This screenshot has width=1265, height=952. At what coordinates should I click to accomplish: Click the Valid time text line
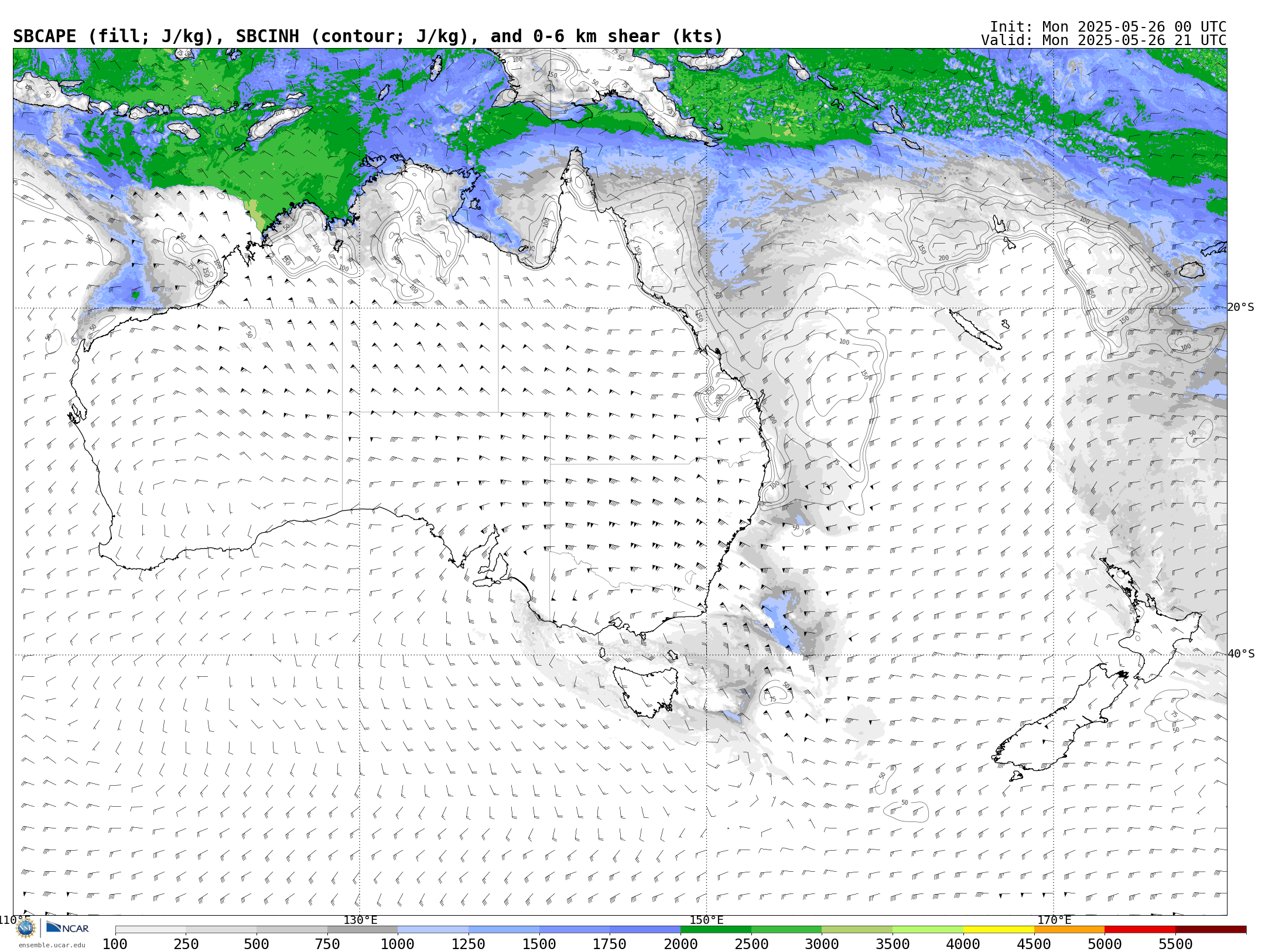click(1104, 40)
